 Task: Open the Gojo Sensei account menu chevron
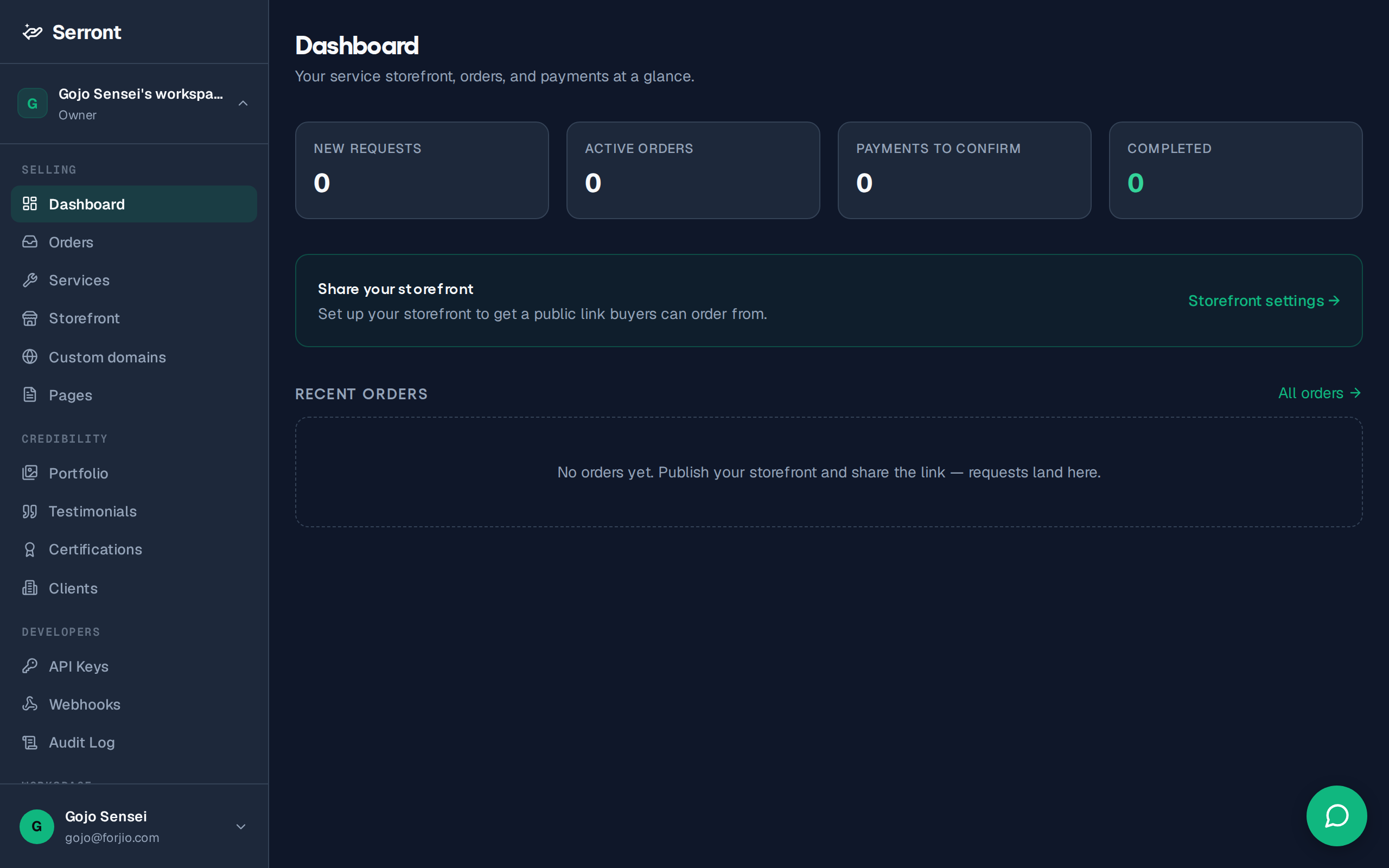pyautogui.click(x=241, y=827)
